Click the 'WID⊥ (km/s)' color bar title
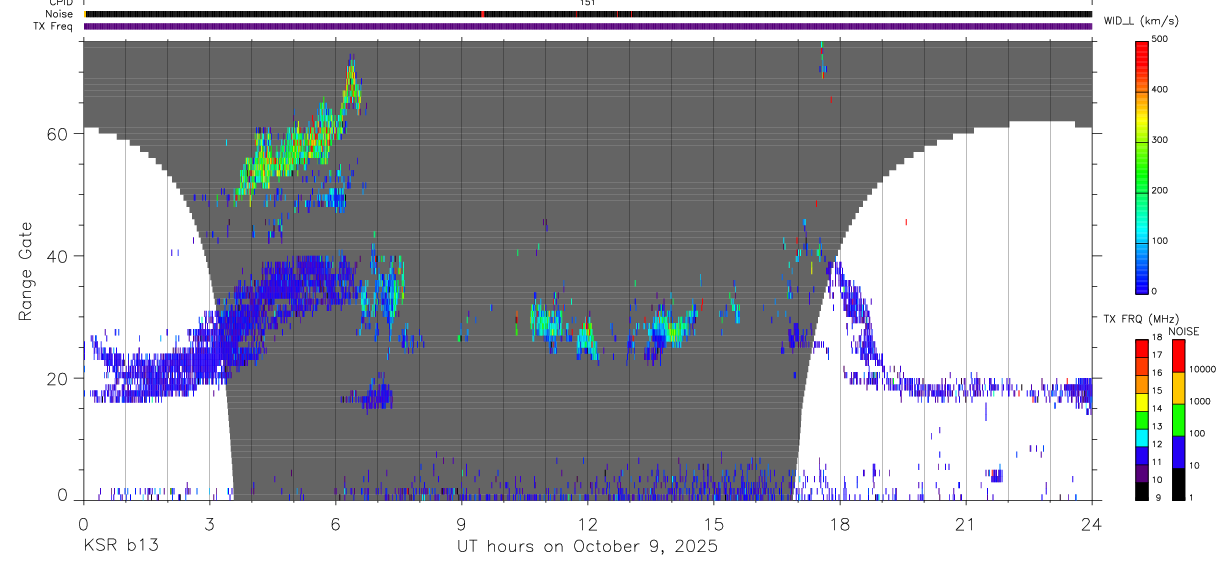 pos(1141,20)
